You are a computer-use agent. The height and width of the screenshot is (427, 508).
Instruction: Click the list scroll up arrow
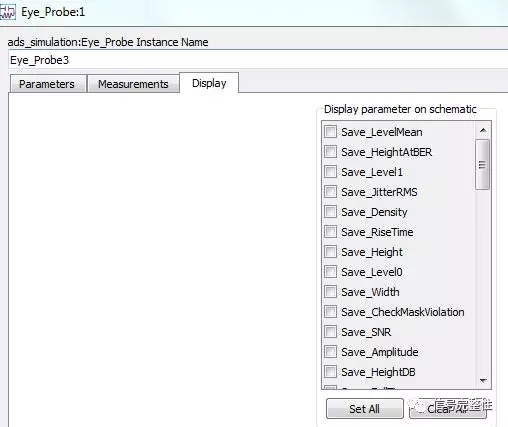(483, 130)
